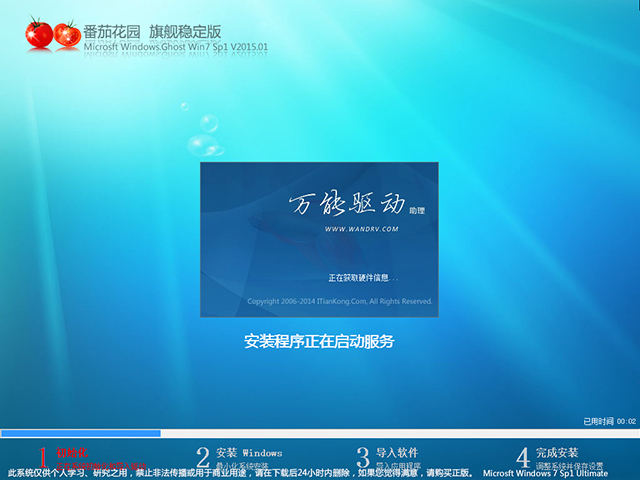Screen dimensions: 640x480
Task: Click the 已用时间 elapsed timer
Action: coord(610,422)
